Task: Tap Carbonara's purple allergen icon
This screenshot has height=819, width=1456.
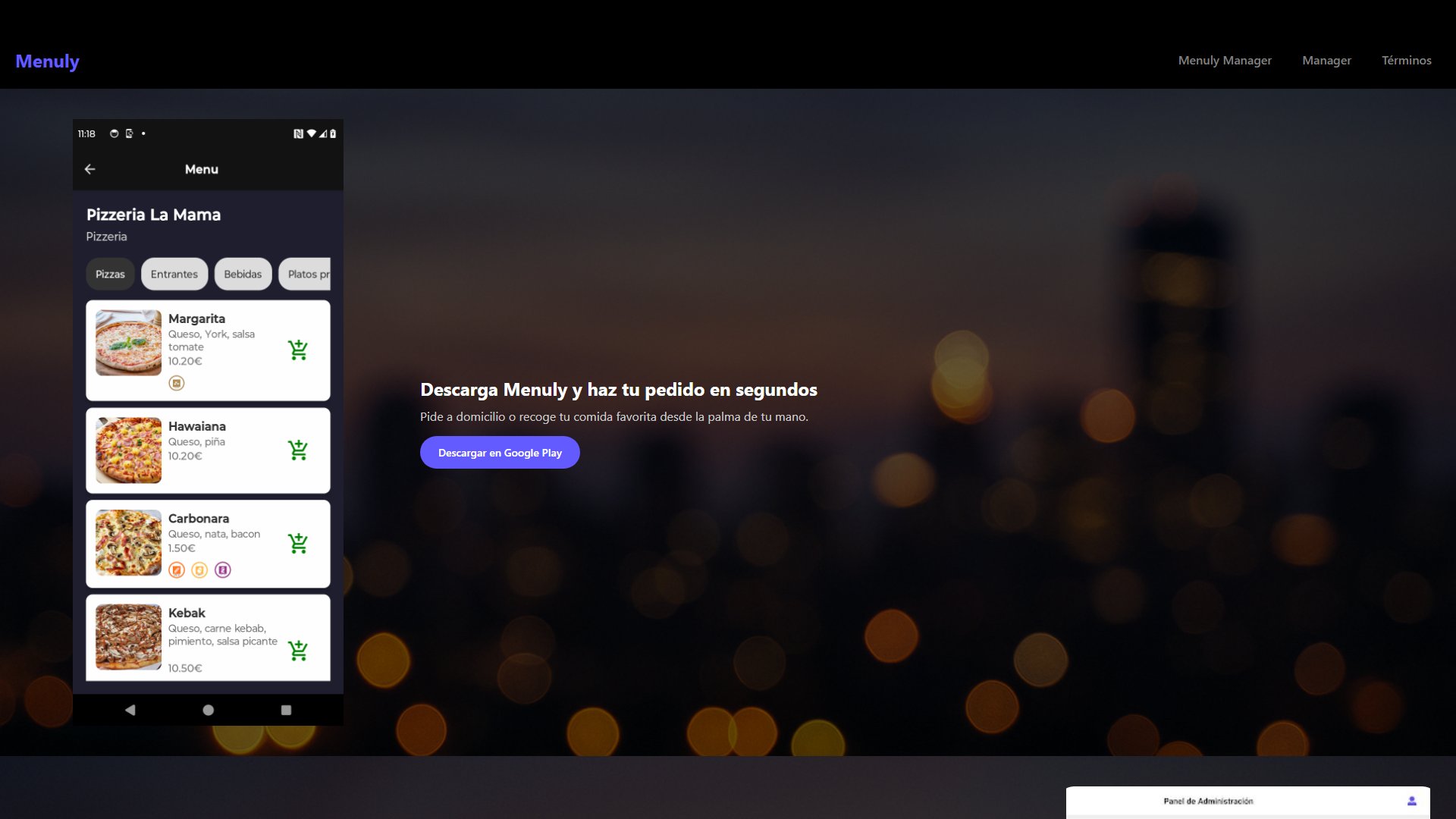Action: 223,570
